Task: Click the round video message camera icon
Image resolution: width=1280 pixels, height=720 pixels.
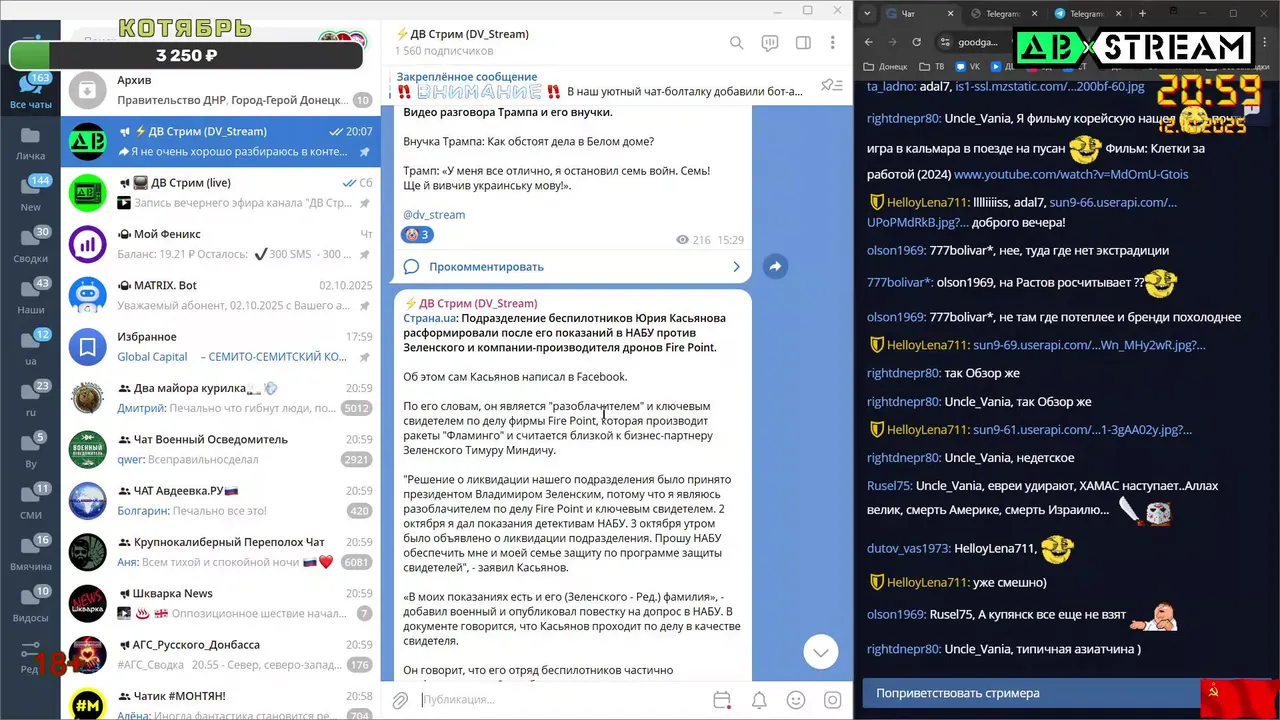Action: 832,700
